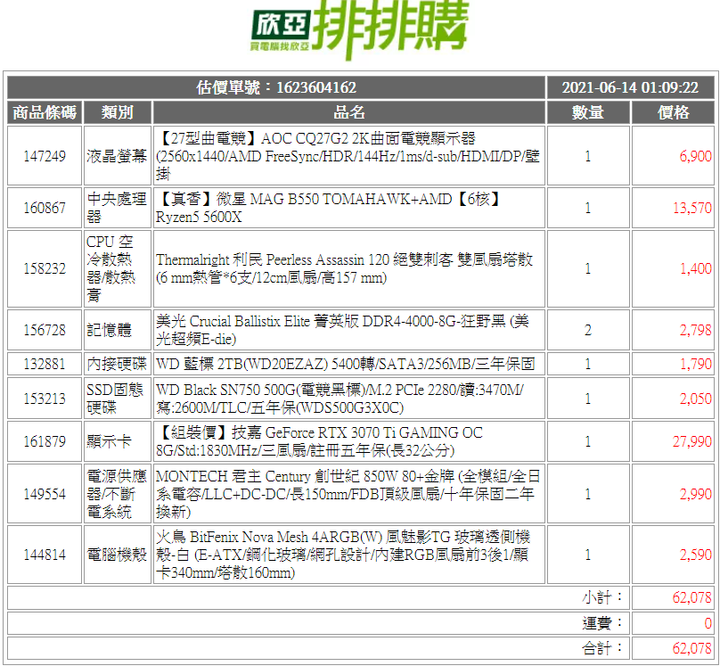720x666 pixels.
Task: Click the 運費 label
Action: coord(602,623)
